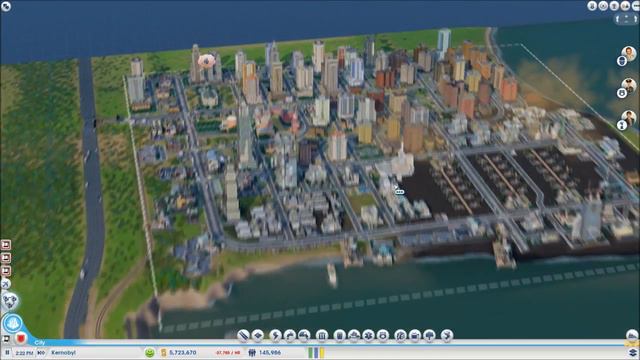Viewport: 640px width, 360px height.
Task: Click the small monitor icon above pause
Action: tap(6, 339)
